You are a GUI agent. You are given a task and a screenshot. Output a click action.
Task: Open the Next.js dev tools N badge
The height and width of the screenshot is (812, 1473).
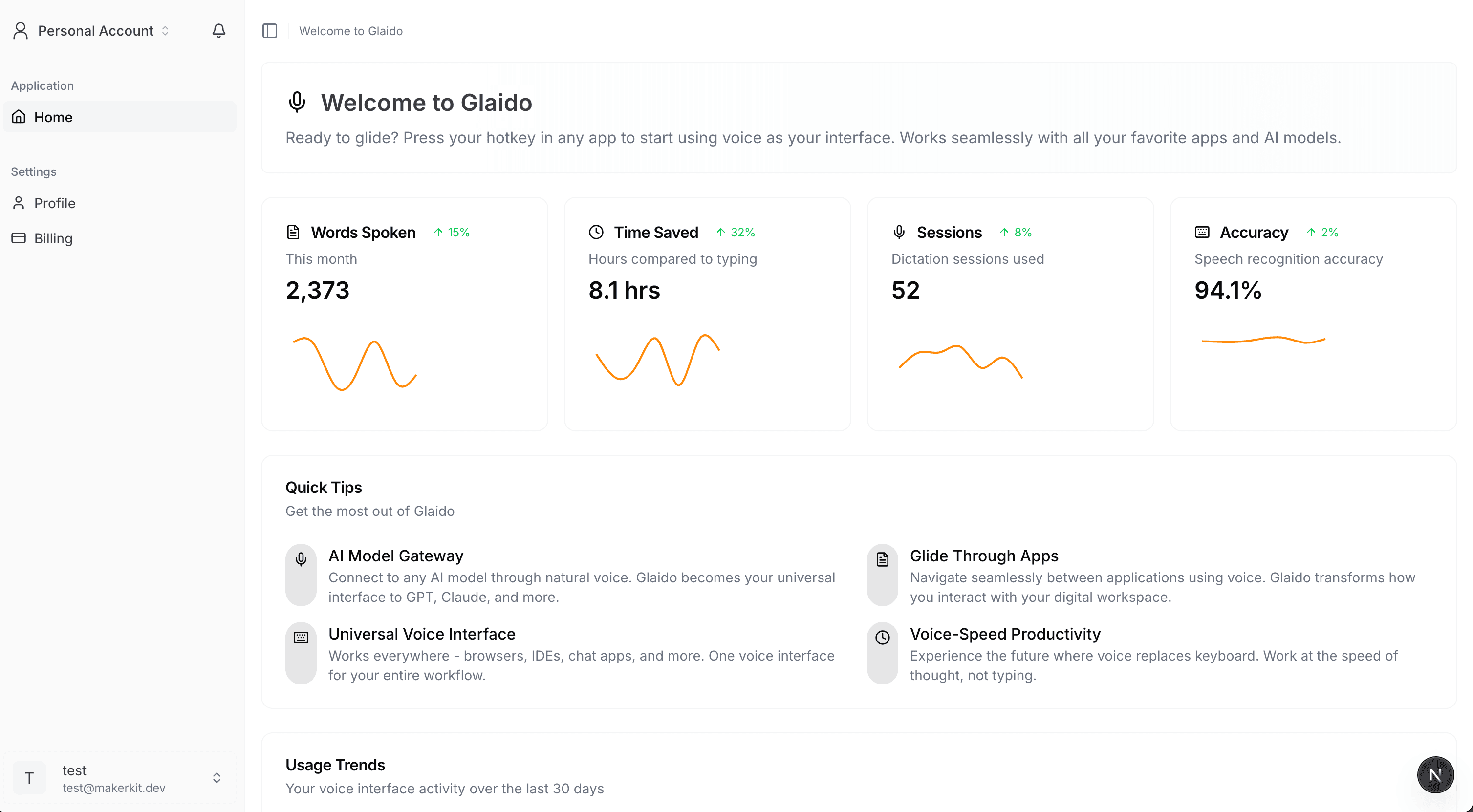point(1435,775)
